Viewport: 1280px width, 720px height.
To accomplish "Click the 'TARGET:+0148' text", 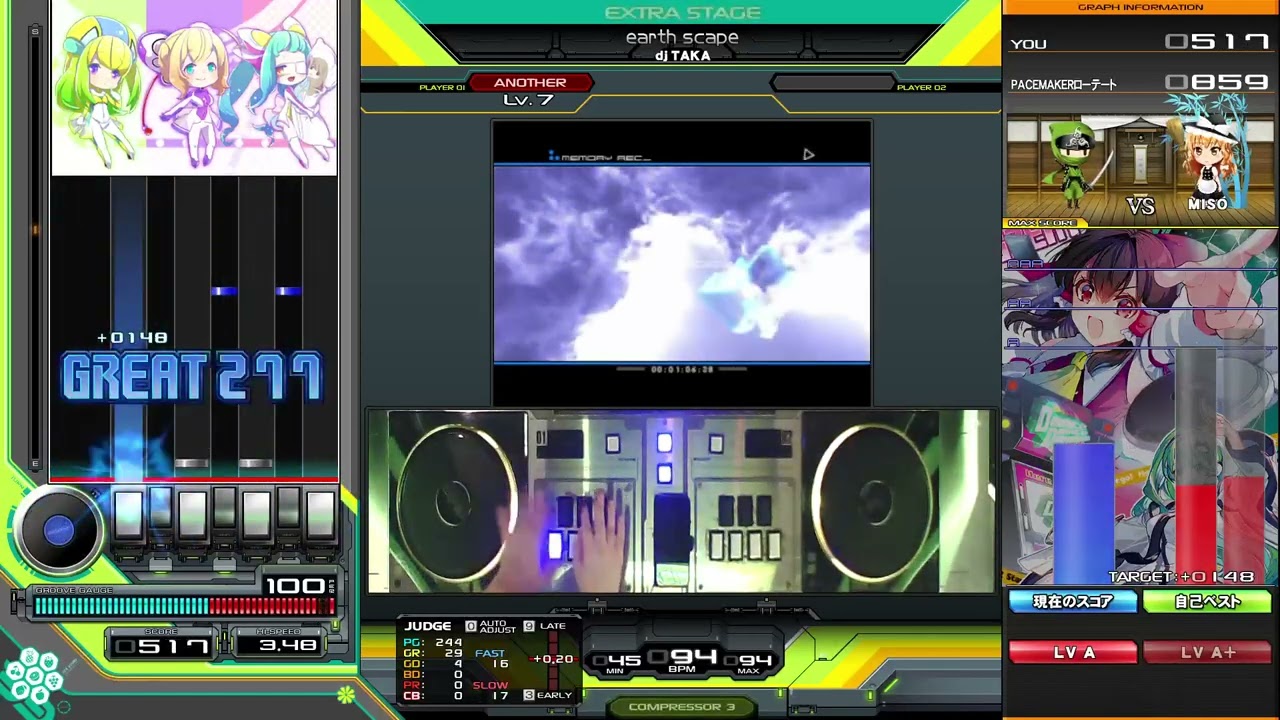I will click(1181, 577).
